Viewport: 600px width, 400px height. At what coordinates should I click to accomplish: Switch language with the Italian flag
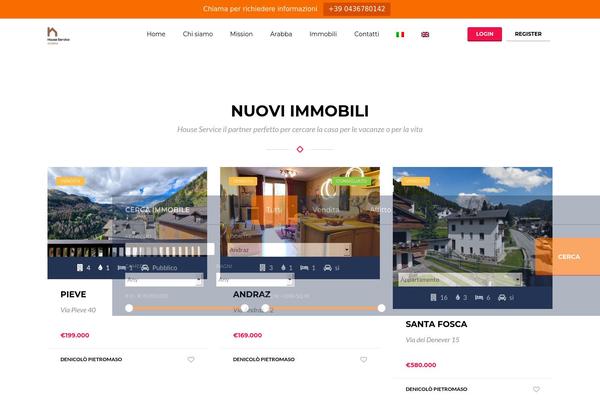coord(400,34)
